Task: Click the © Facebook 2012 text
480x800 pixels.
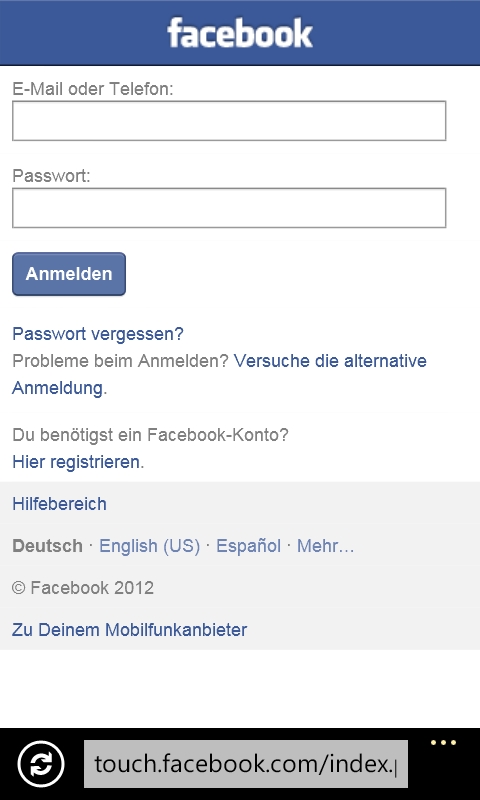Action: (83, 588)
